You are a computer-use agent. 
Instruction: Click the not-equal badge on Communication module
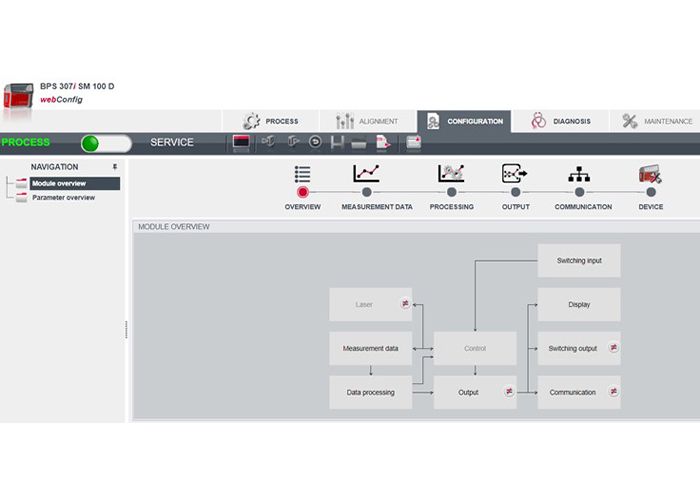613,392
